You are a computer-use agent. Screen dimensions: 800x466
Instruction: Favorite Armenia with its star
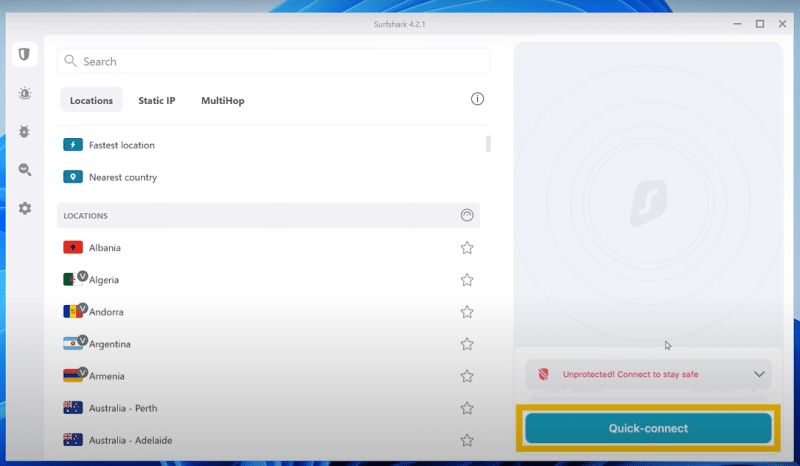(467, 376)
